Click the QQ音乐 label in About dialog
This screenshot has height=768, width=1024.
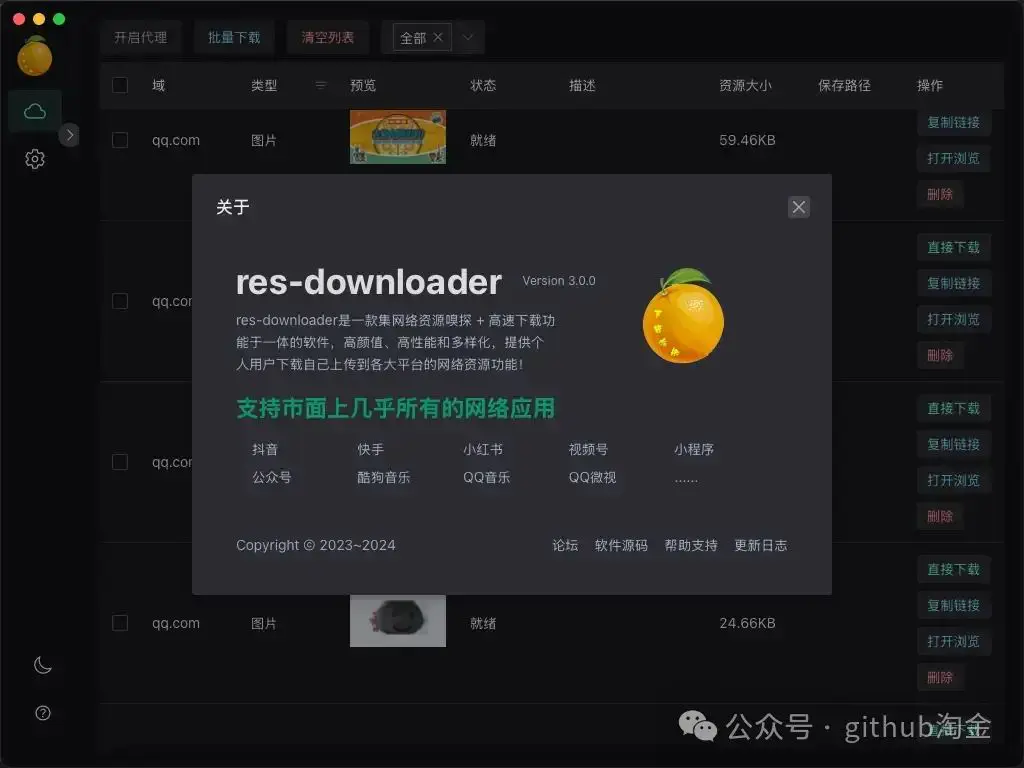[x=487, y=477]
